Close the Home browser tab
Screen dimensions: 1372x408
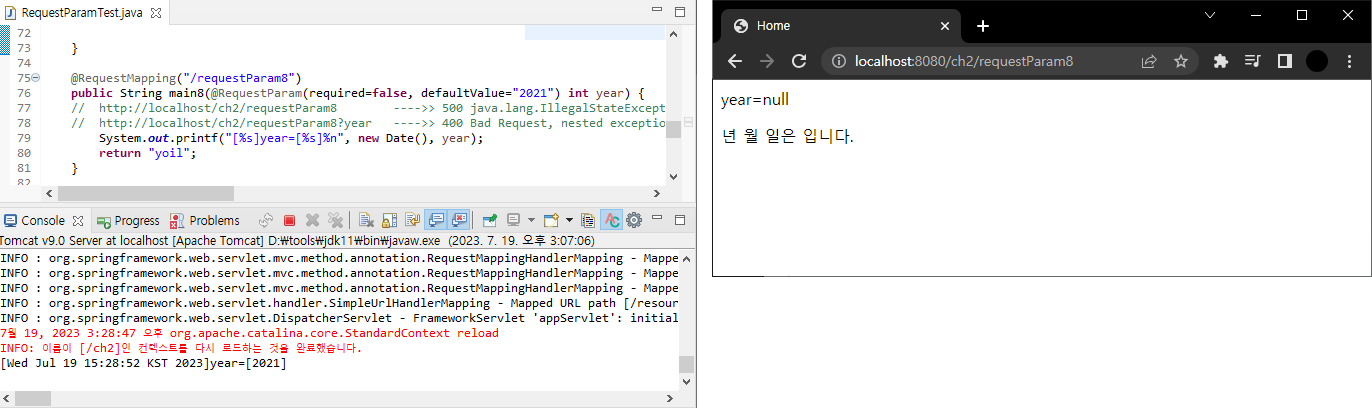945,26
